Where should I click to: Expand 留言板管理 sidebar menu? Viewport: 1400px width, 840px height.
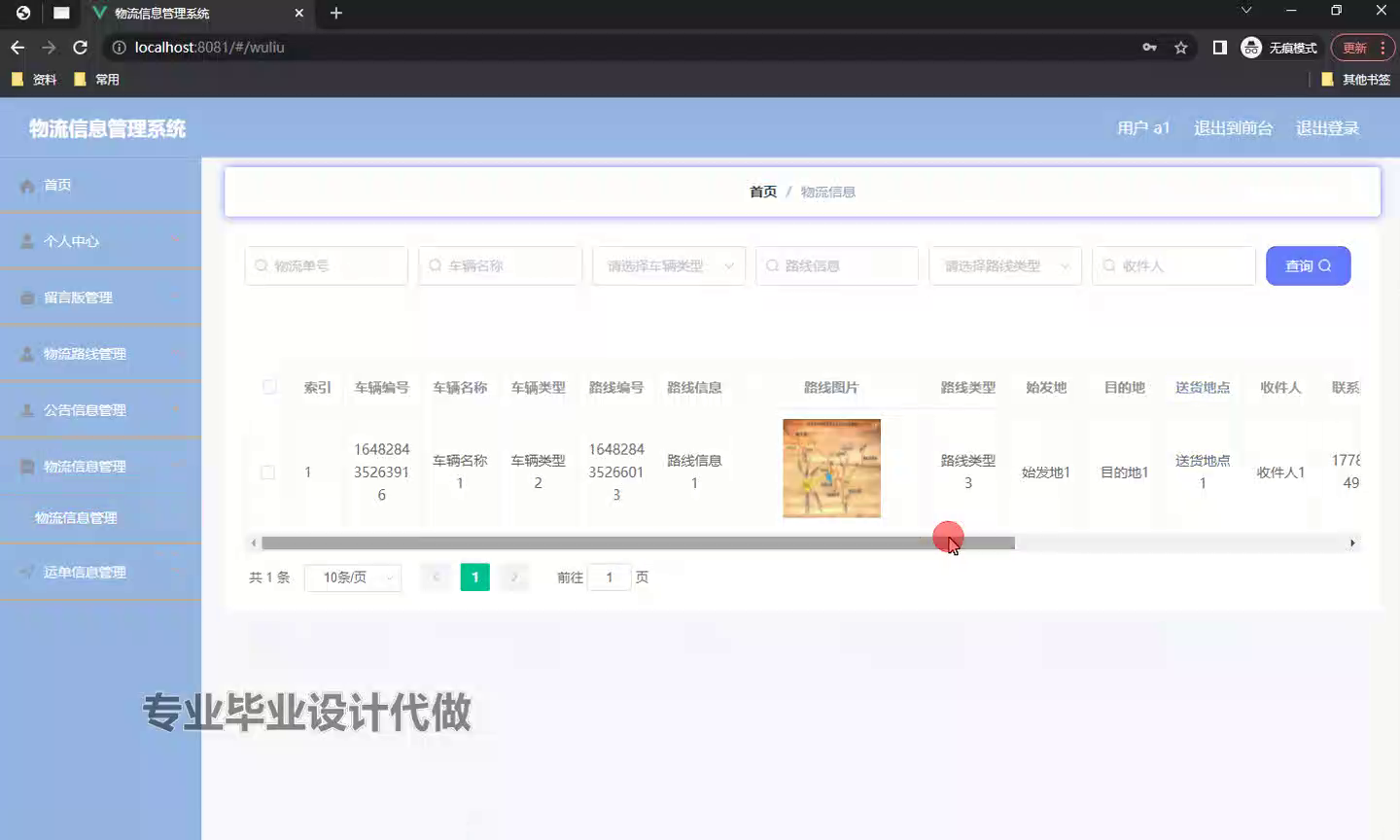pos(100,297)
